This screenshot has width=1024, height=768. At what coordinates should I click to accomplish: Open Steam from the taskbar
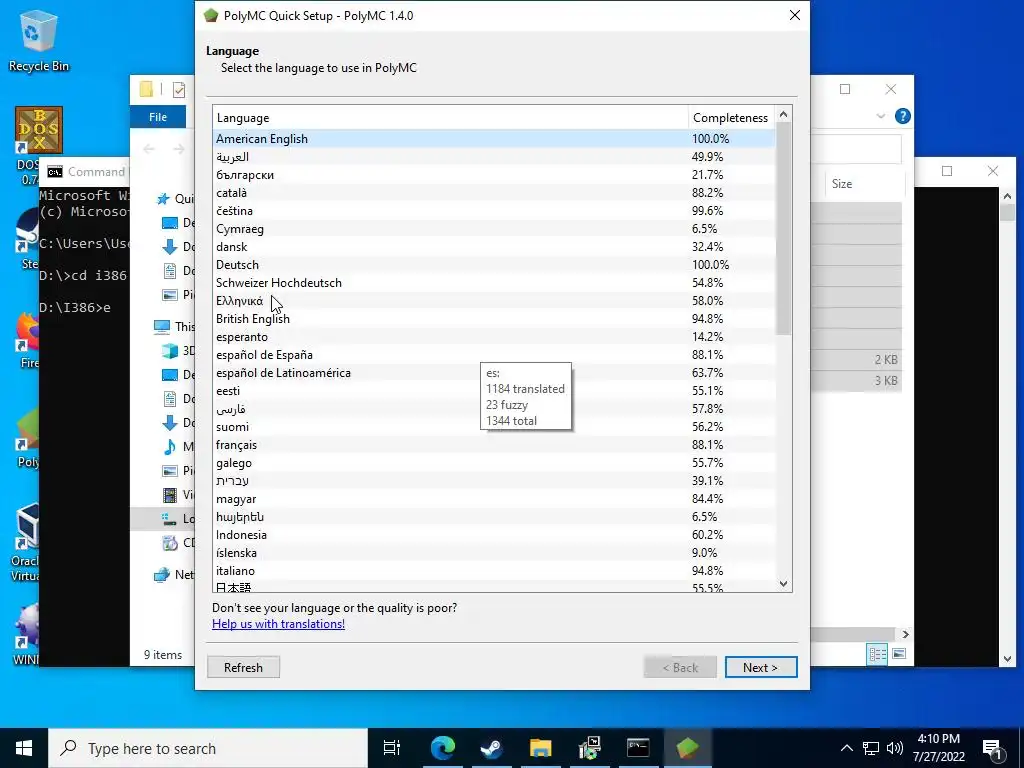coord(491,748)
